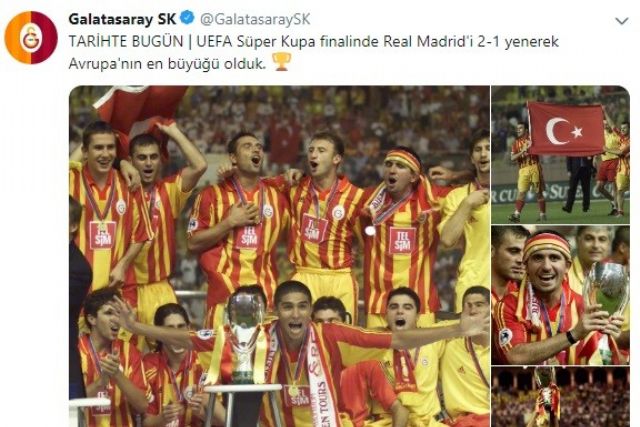
Task: Open the player holding trophy photo
Action: pos(560,295)
